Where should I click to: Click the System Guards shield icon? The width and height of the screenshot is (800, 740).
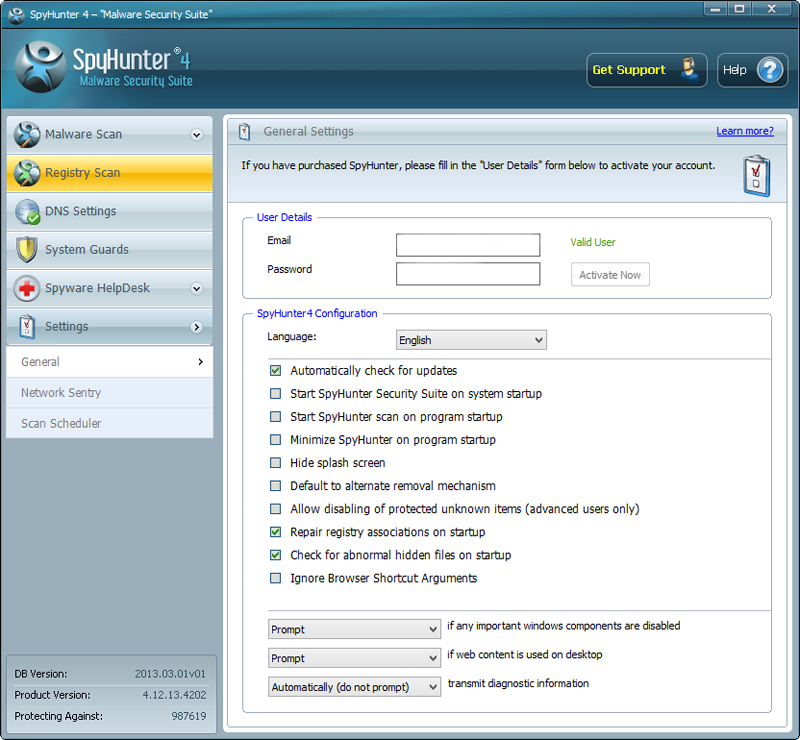pyautogui.click(x=28, y=250)
